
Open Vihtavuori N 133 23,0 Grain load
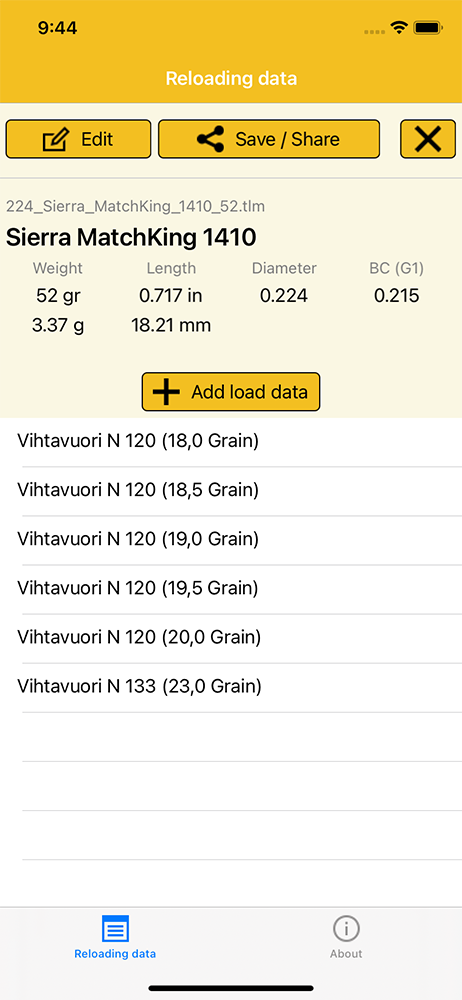pyautogui.click(x=231, y=688)
